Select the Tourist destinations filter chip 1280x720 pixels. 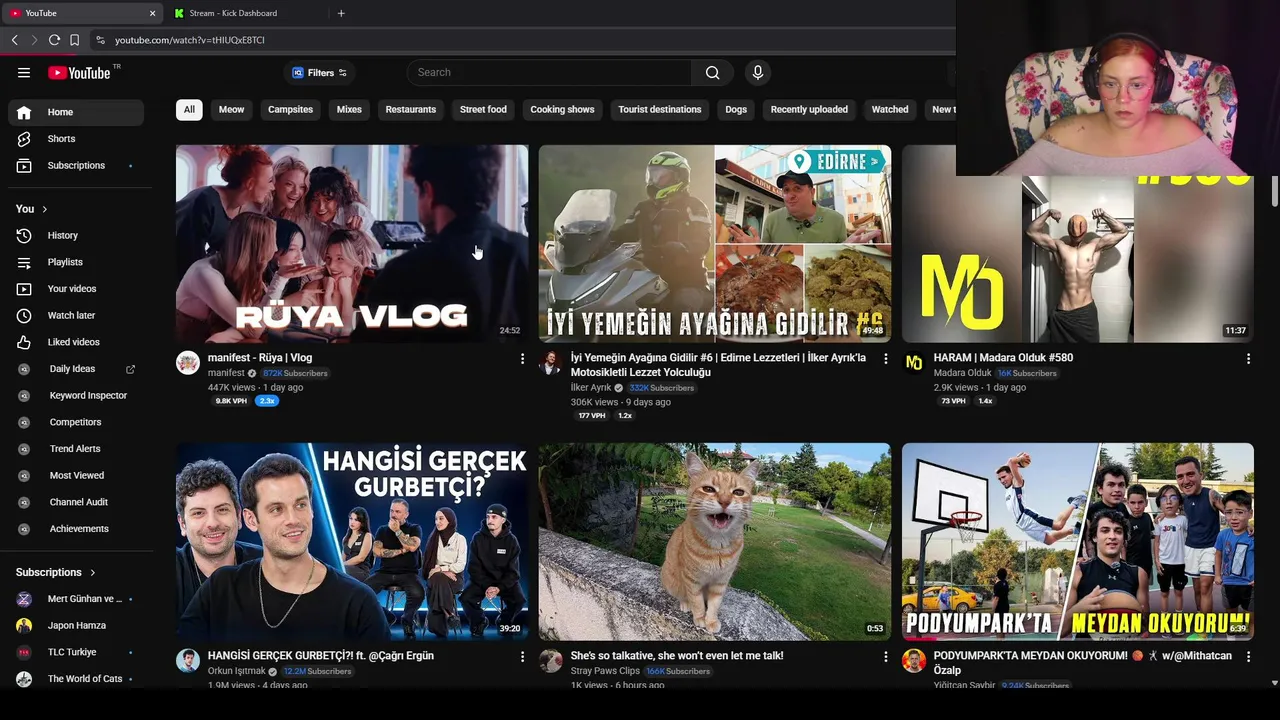pyautogui.click(x=660, y=109)
